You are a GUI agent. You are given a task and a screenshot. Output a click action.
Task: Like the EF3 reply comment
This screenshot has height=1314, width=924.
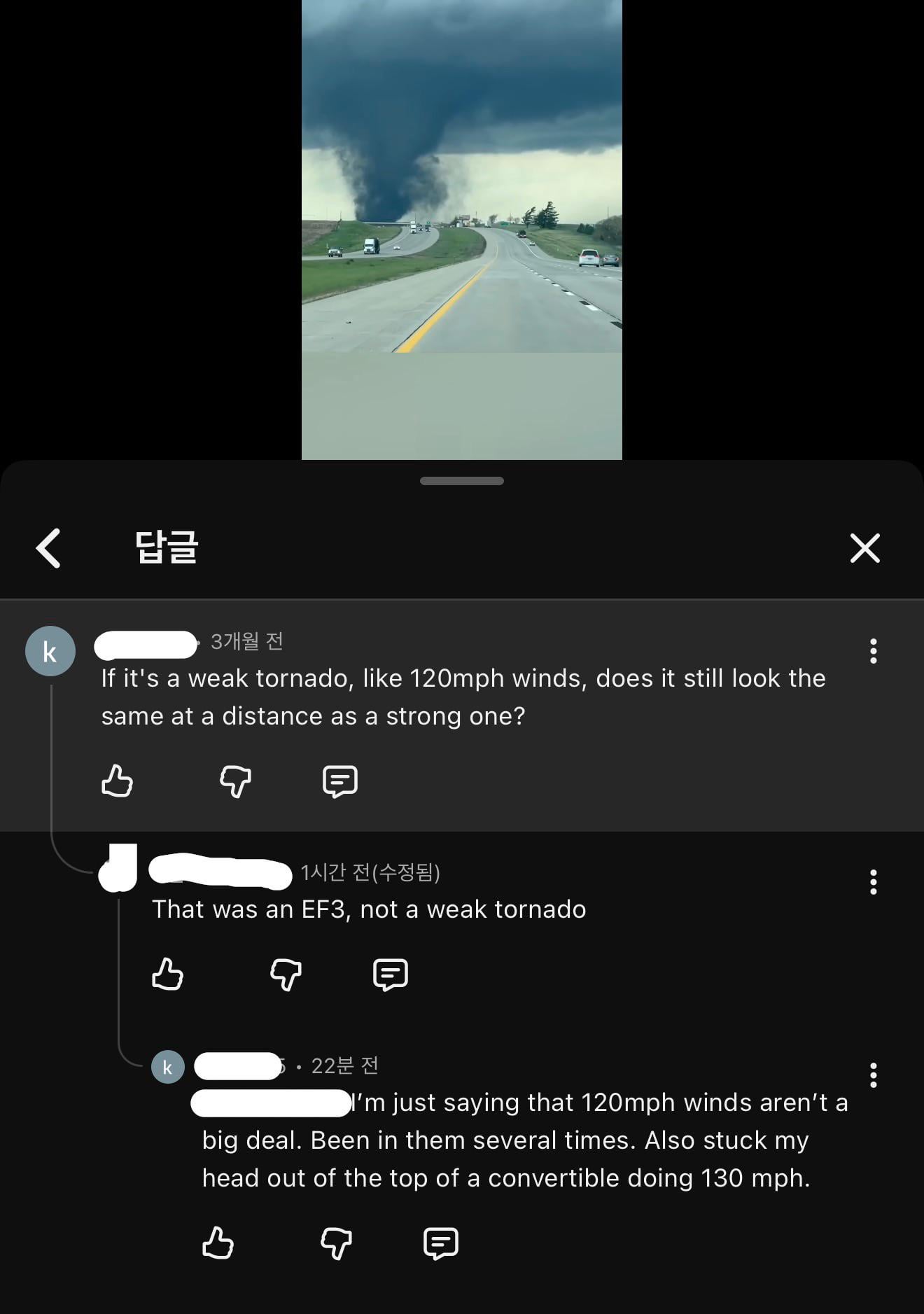click(167, 974)
